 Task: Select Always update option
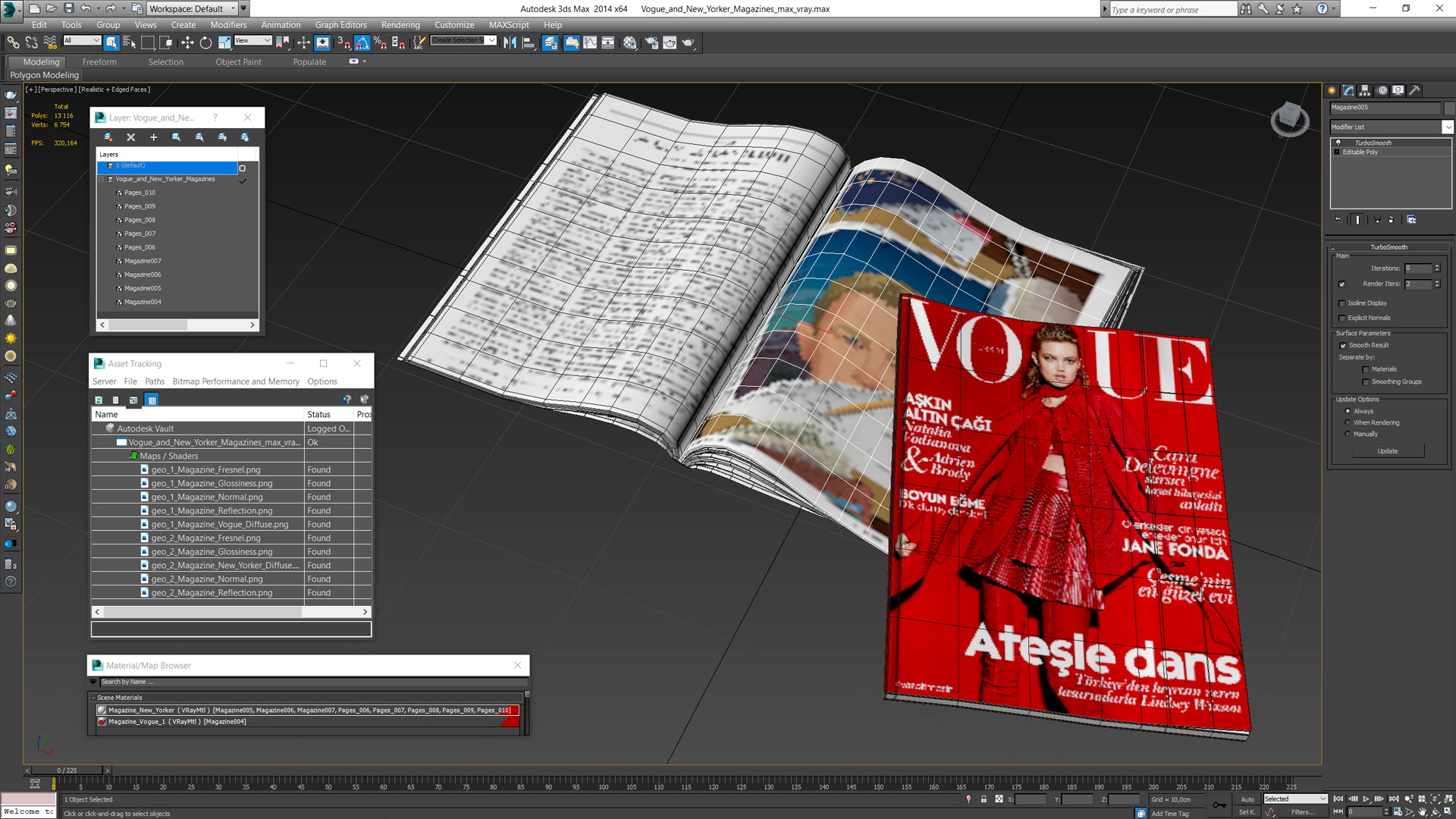(x=1348, y=411)
